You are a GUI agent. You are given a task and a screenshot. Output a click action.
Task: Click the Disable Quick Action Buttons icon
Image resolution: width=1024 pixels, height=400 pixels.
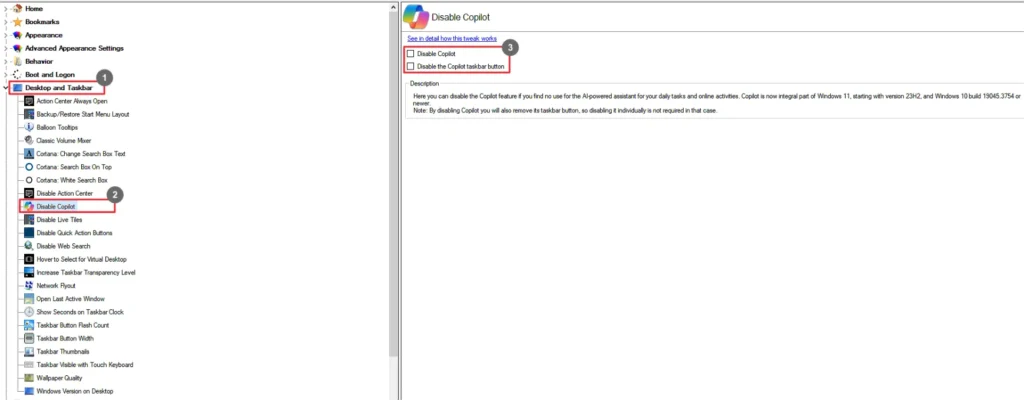[29, 233]
